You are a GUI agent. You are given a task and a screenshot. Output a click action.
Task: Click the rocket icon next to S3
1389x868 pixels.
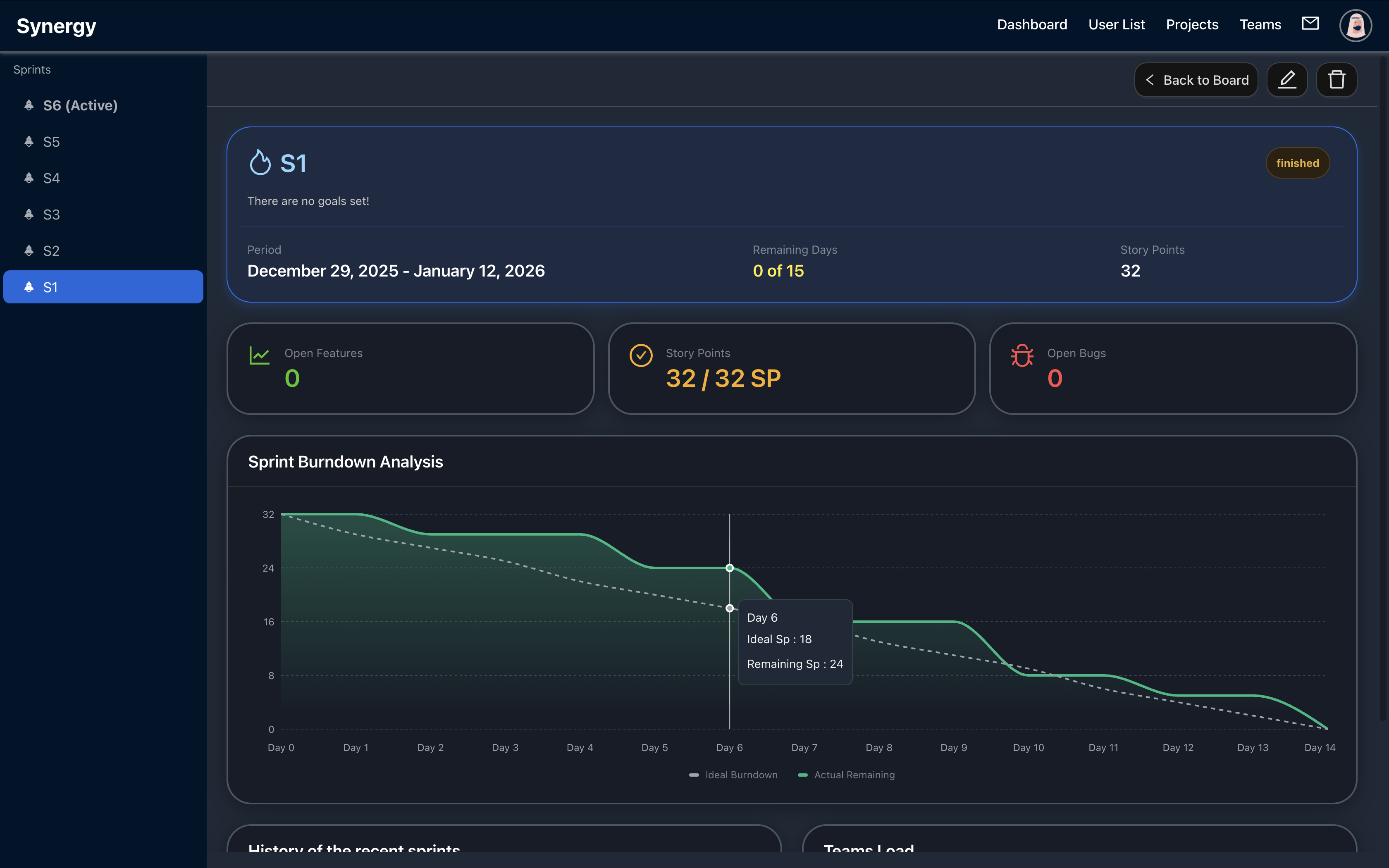[28, 214]
